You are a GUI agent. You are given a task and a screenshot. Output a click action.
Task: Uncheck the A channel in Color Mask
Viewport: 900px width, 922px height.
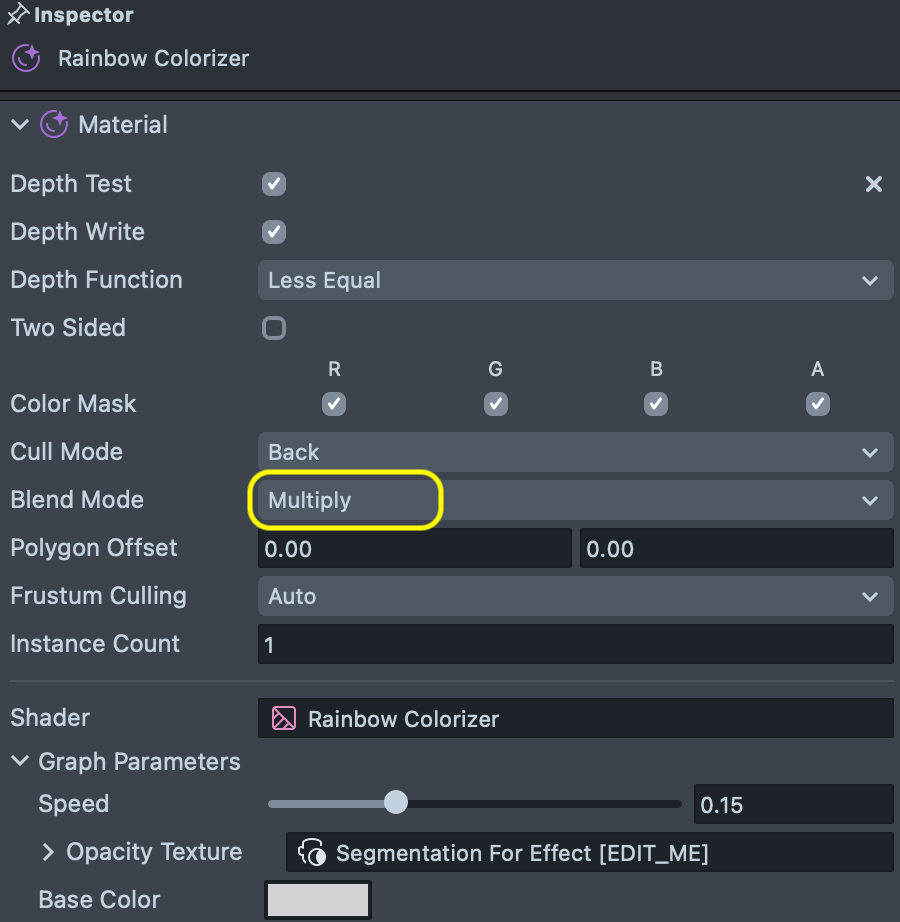click(817, 404)
